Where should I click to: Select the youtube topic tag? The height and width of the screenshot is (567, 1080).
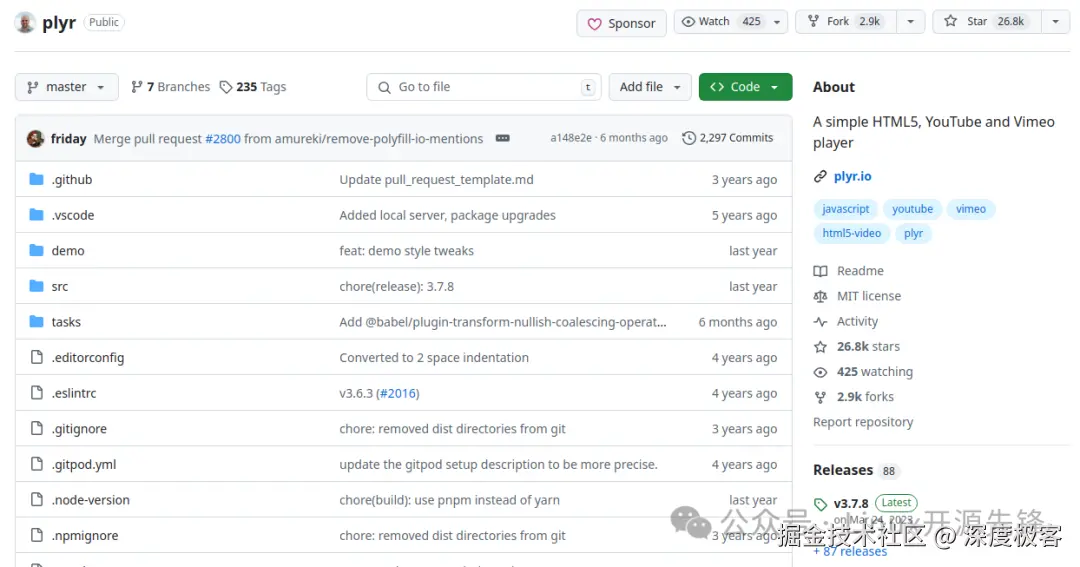click(x=913, y=209)
